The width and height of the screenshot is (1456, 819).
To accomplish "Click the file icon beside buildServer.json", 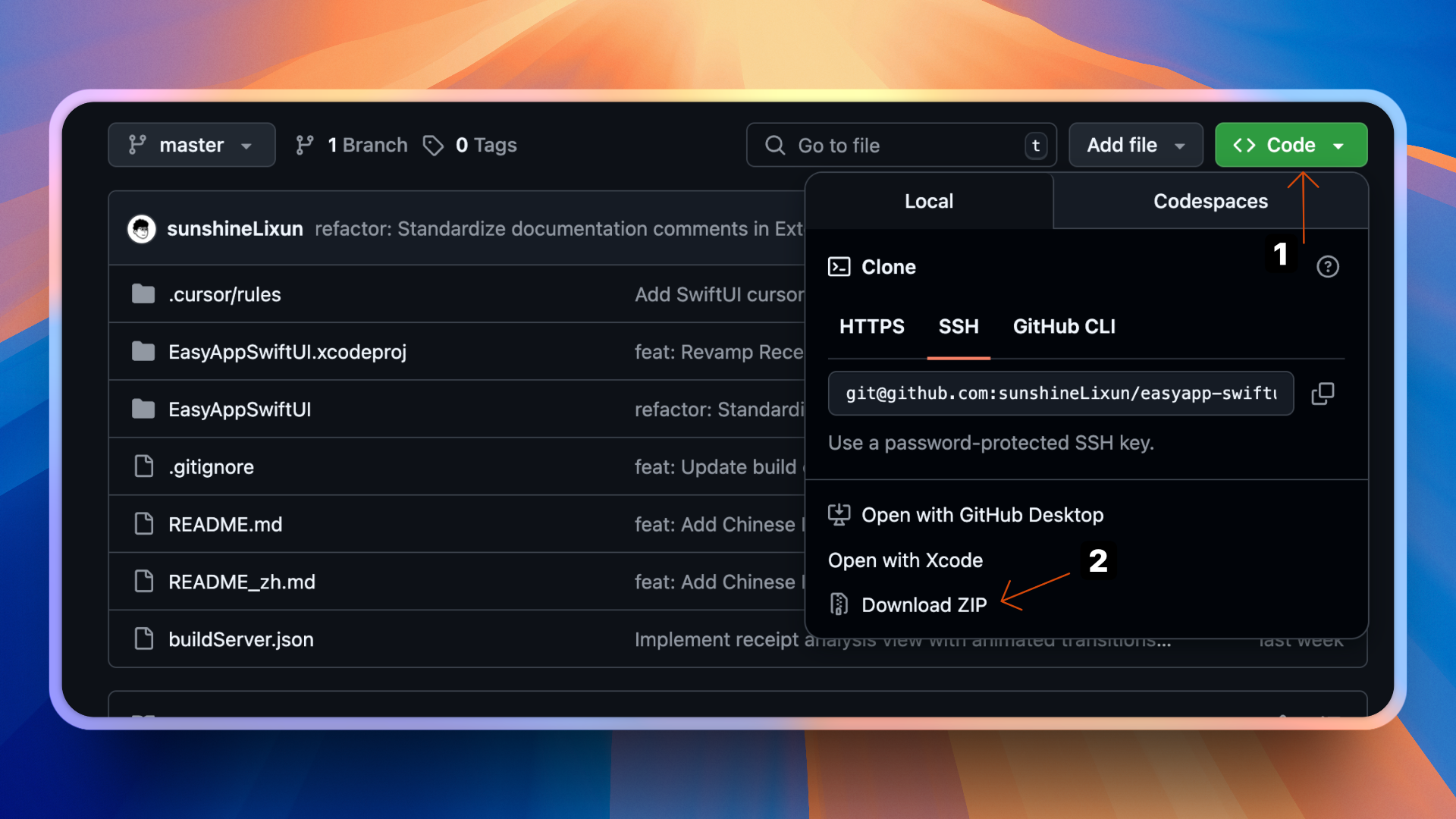I will 143,639.
